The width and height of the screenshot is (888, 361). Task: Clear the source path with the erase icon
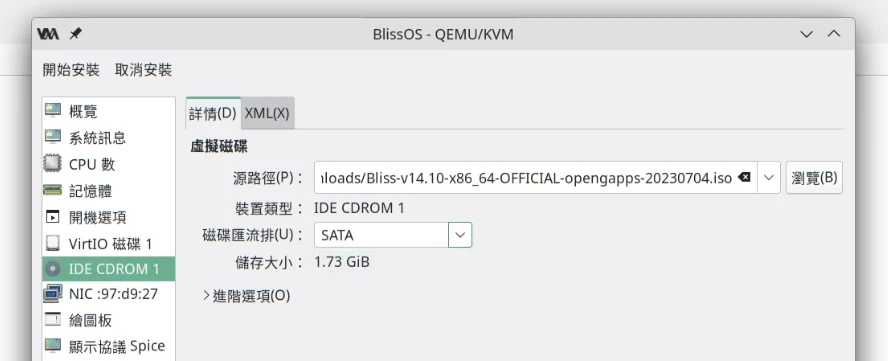tap(745, 177)
